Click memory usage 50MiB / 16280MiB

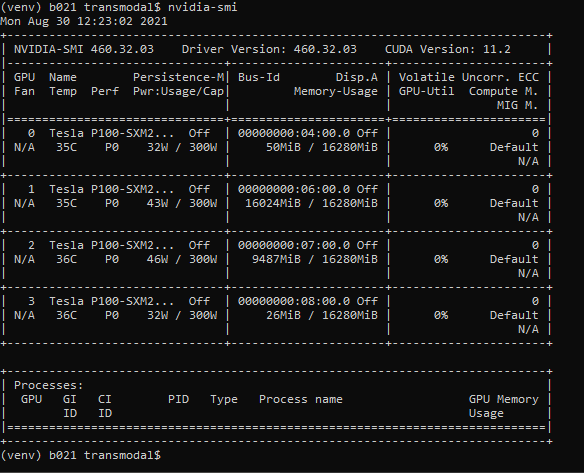[322, 147]
